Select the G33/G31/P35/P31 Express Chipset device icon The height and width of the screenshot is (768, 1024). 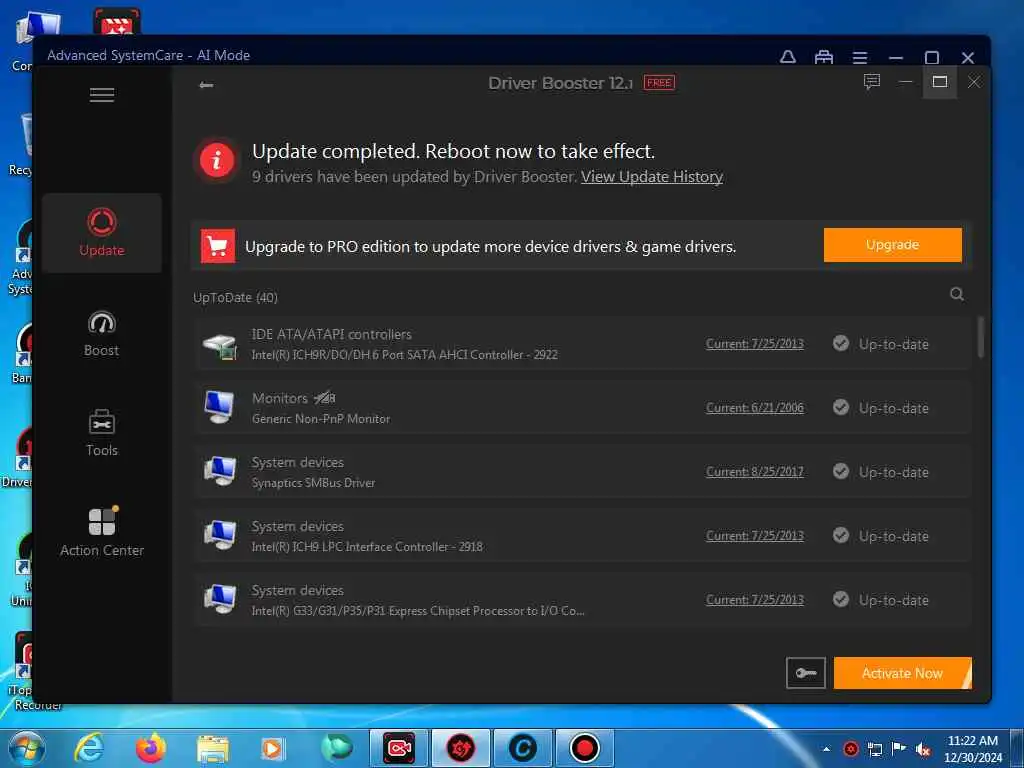(219, 599)
